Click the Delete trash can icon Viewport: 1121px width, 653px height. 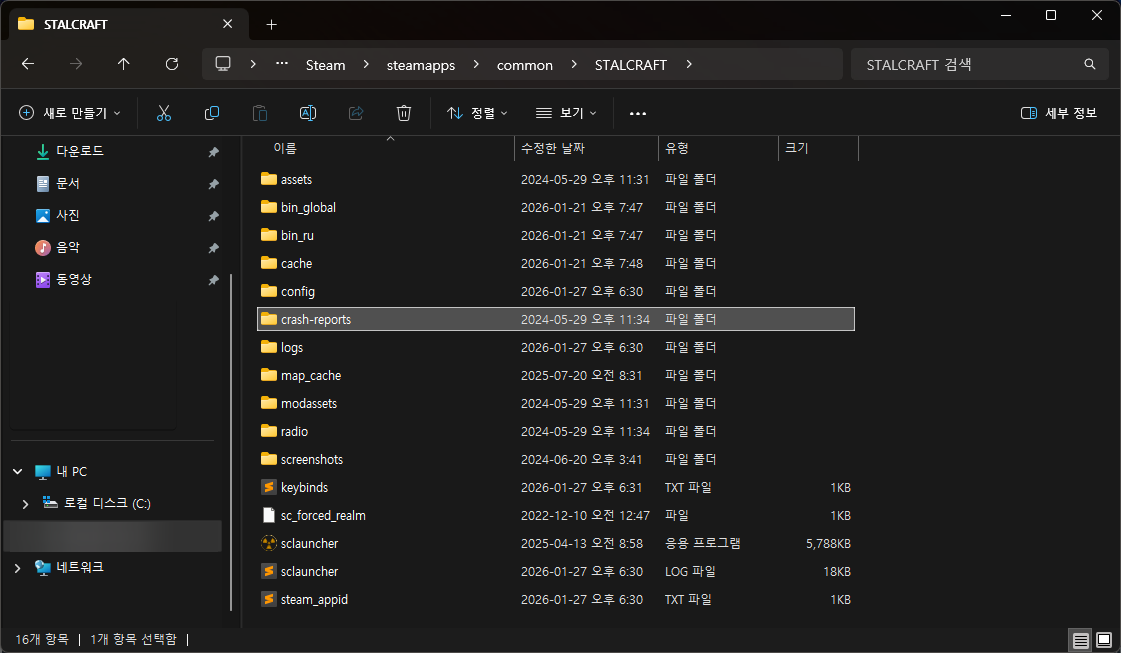(404, 113)
